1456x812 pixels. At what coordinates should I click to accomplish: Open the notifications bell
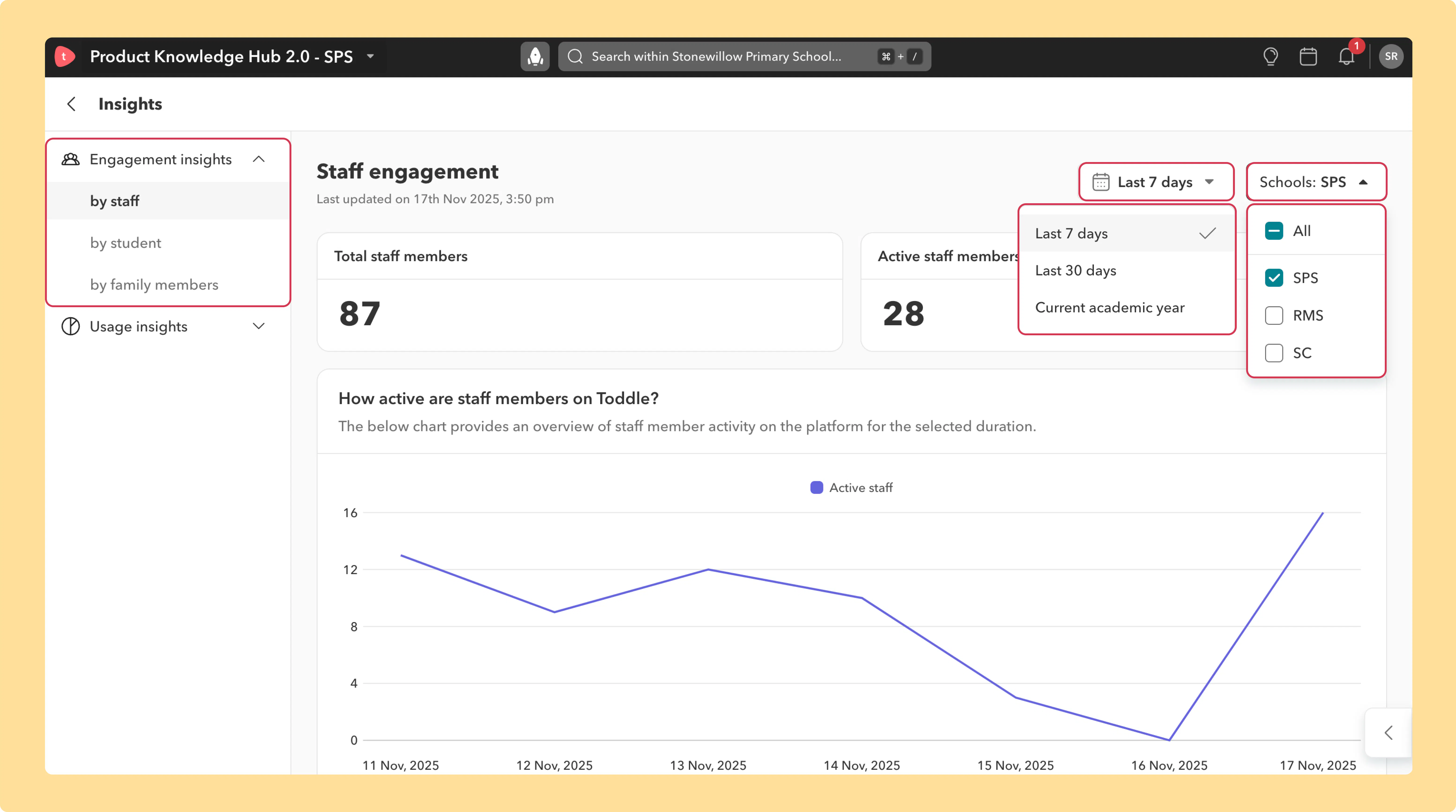pos(1346,56)
